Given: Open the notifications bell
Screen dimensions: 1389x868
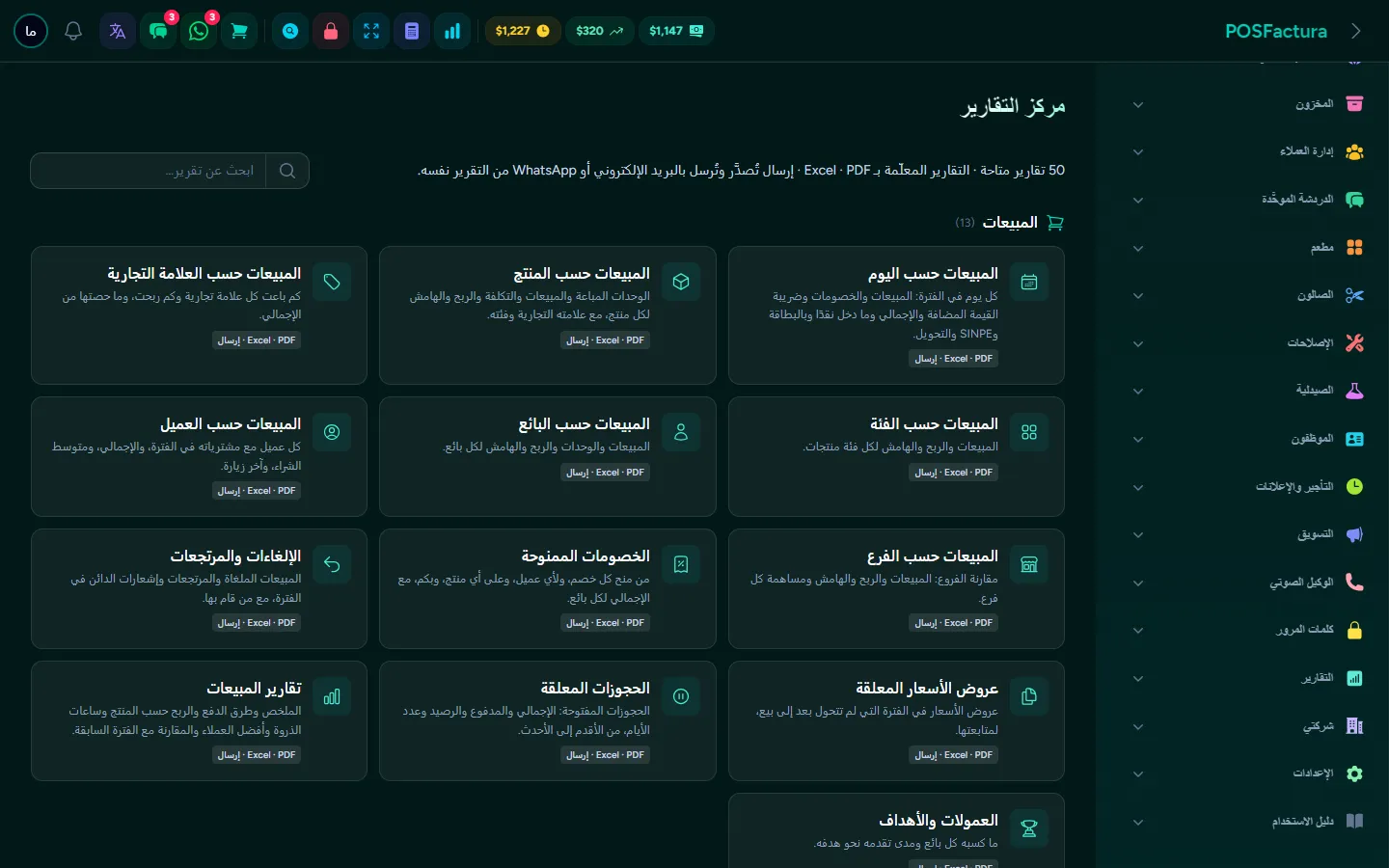Looking at the screenshot, I should [73, 31].
